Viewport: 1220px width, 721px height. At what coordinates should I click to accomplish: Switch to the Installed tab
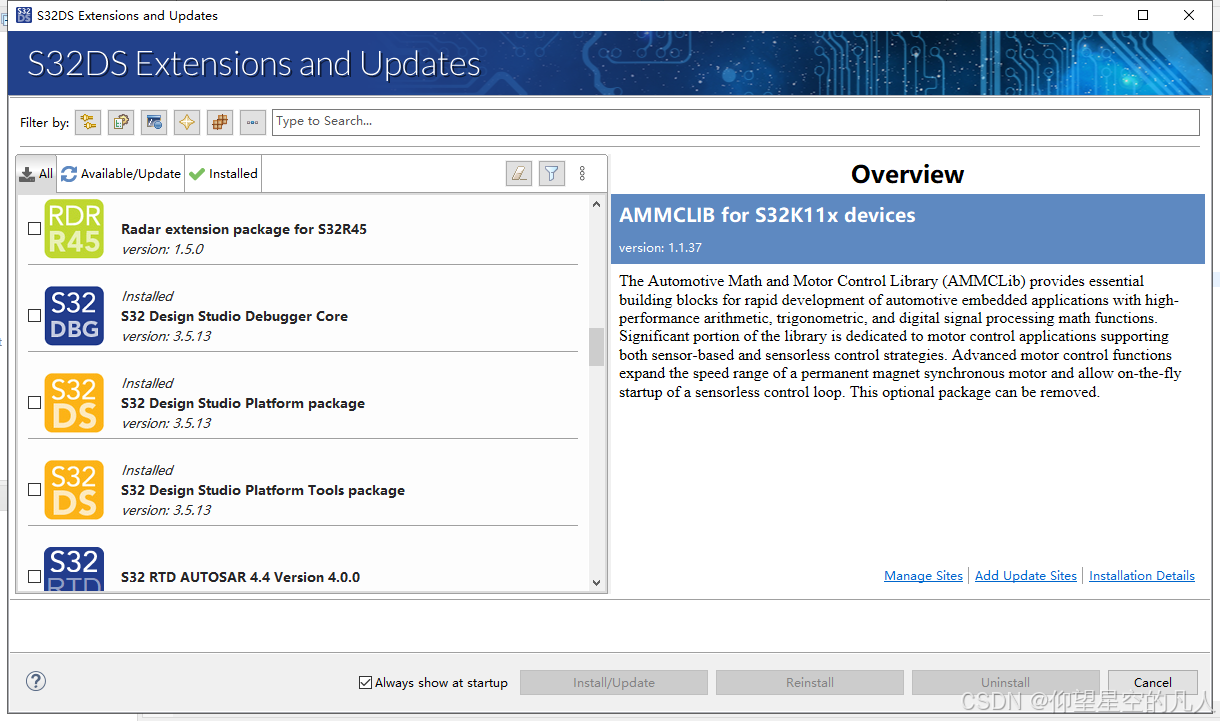tap(223, 174)
